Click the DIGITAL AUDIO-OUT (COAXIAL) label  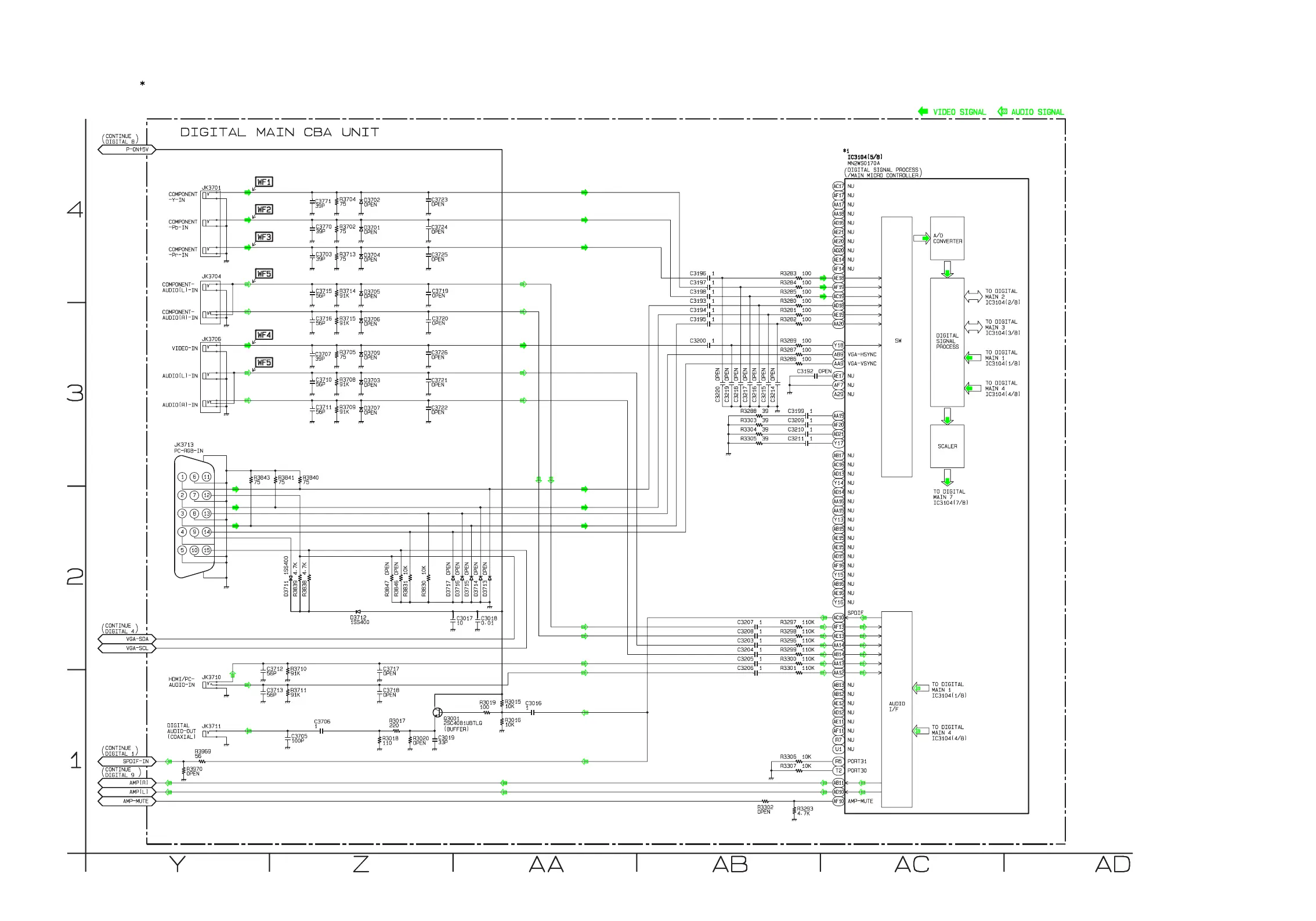[x=181, y=731]
